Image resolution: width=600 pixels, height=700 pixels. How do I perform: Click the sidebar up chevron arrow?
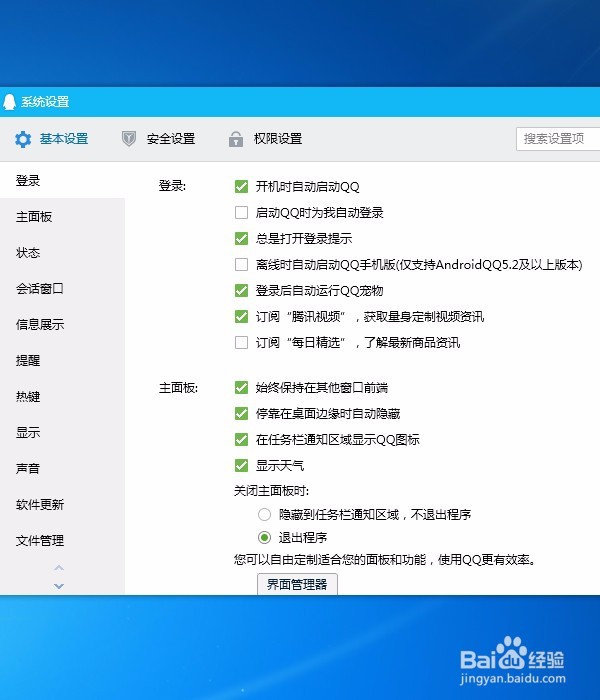(x=59, y=568)
